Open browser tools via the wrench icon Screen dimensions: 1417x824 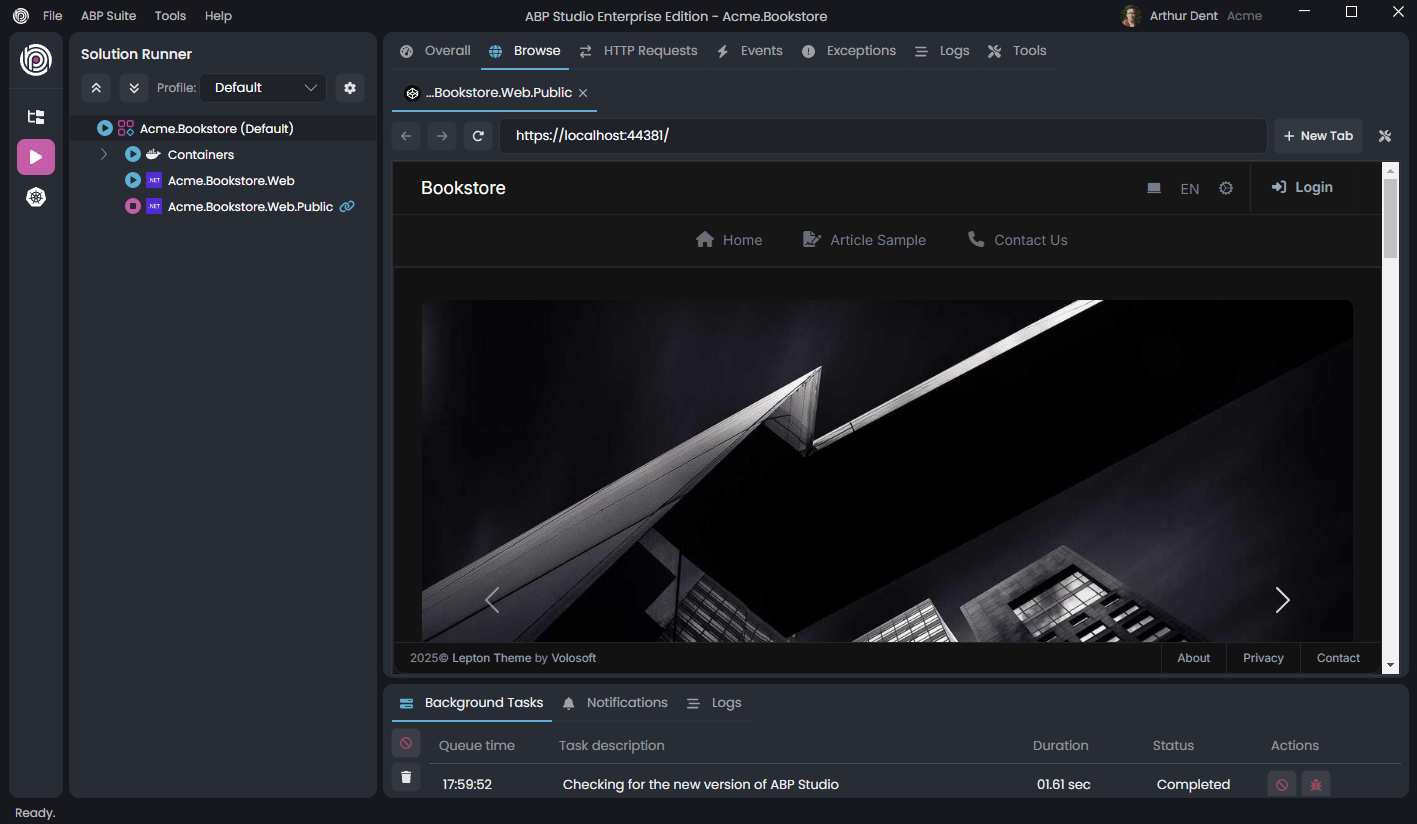[x=1385, y=136]
